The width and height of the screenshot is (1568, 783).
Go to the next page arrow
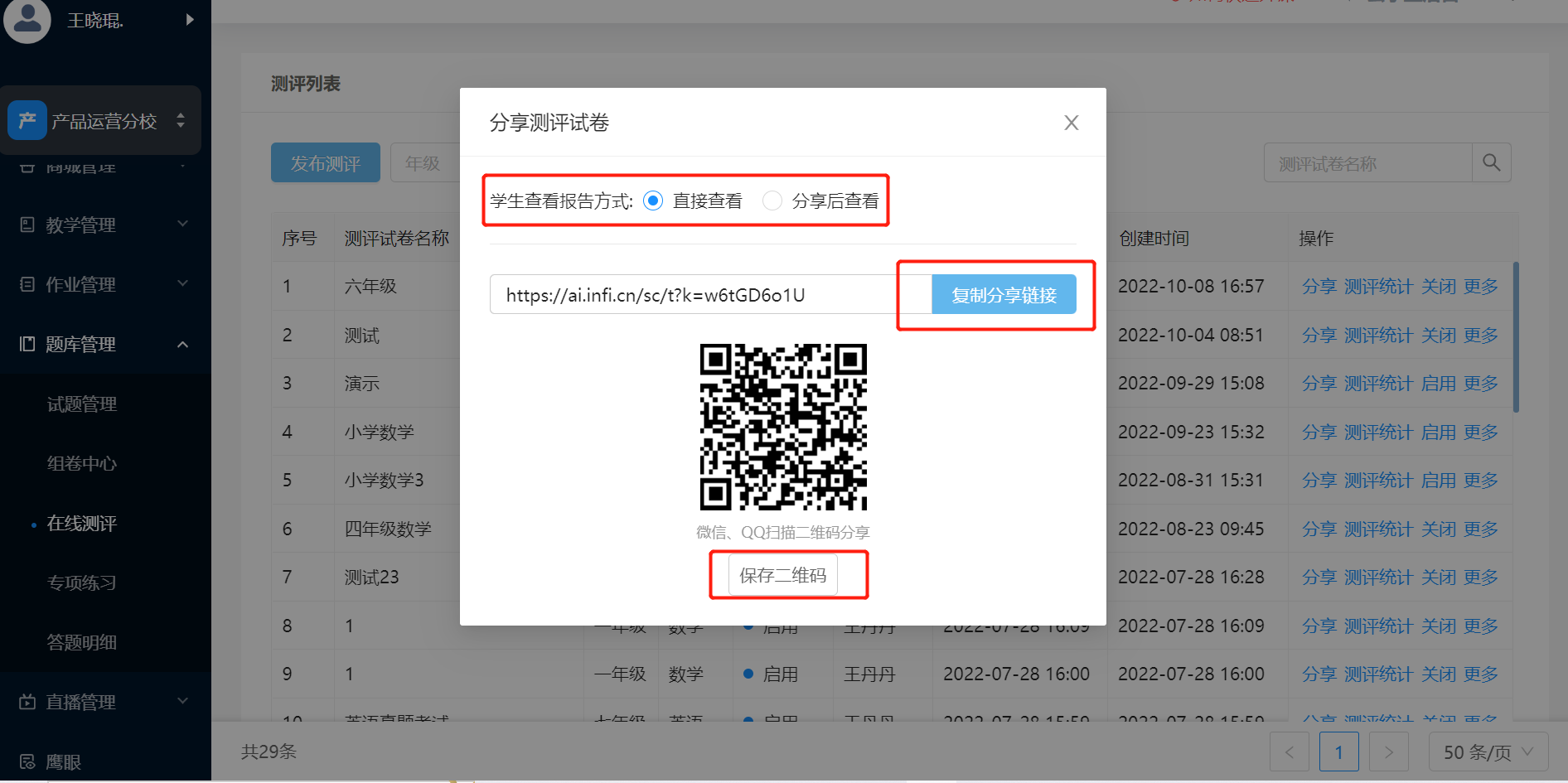click(x=1389, y=752)
